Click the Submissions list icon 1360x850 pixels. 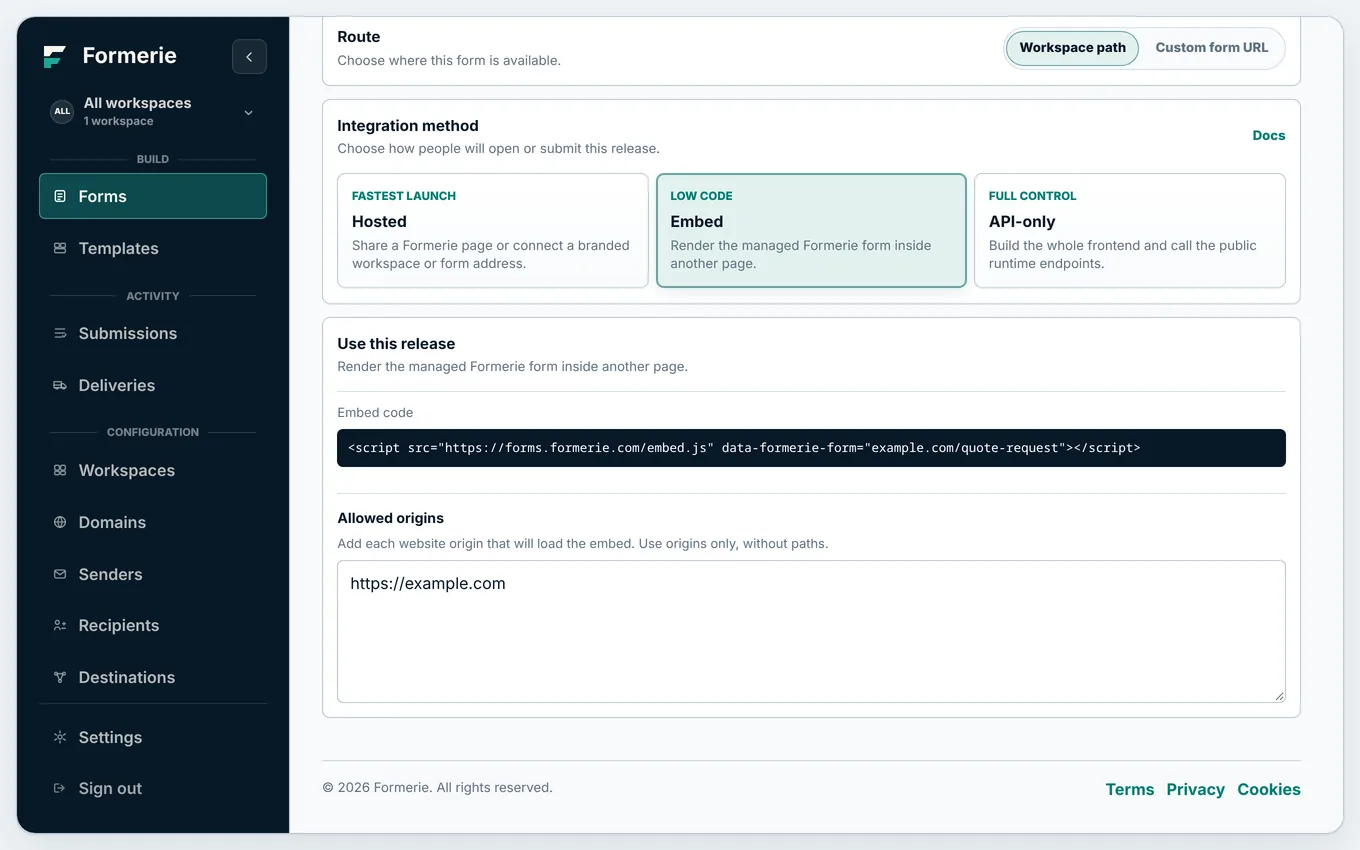point(60,333)
